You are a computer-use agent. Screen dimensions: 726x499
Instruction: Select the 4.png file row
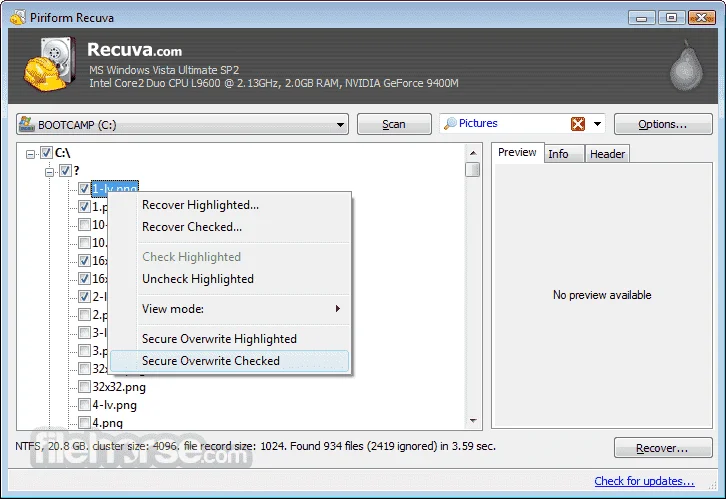(107, 423)
